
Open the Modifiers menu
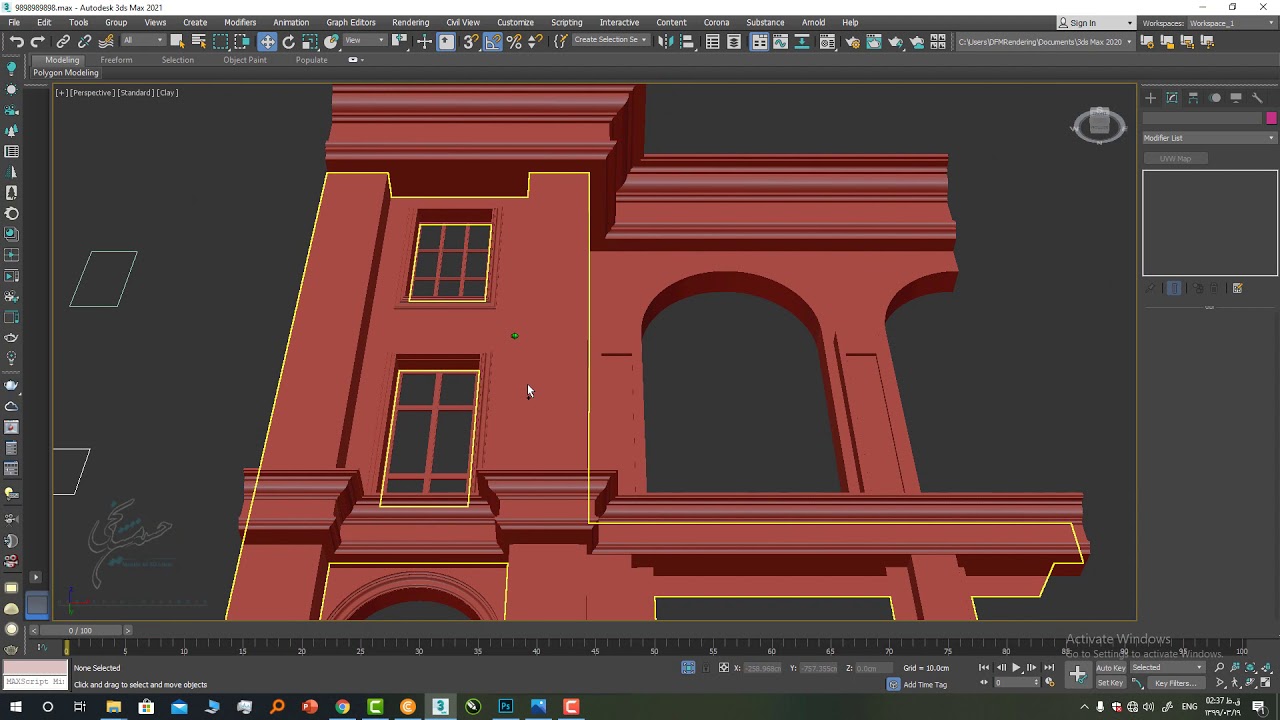(240, 22)
